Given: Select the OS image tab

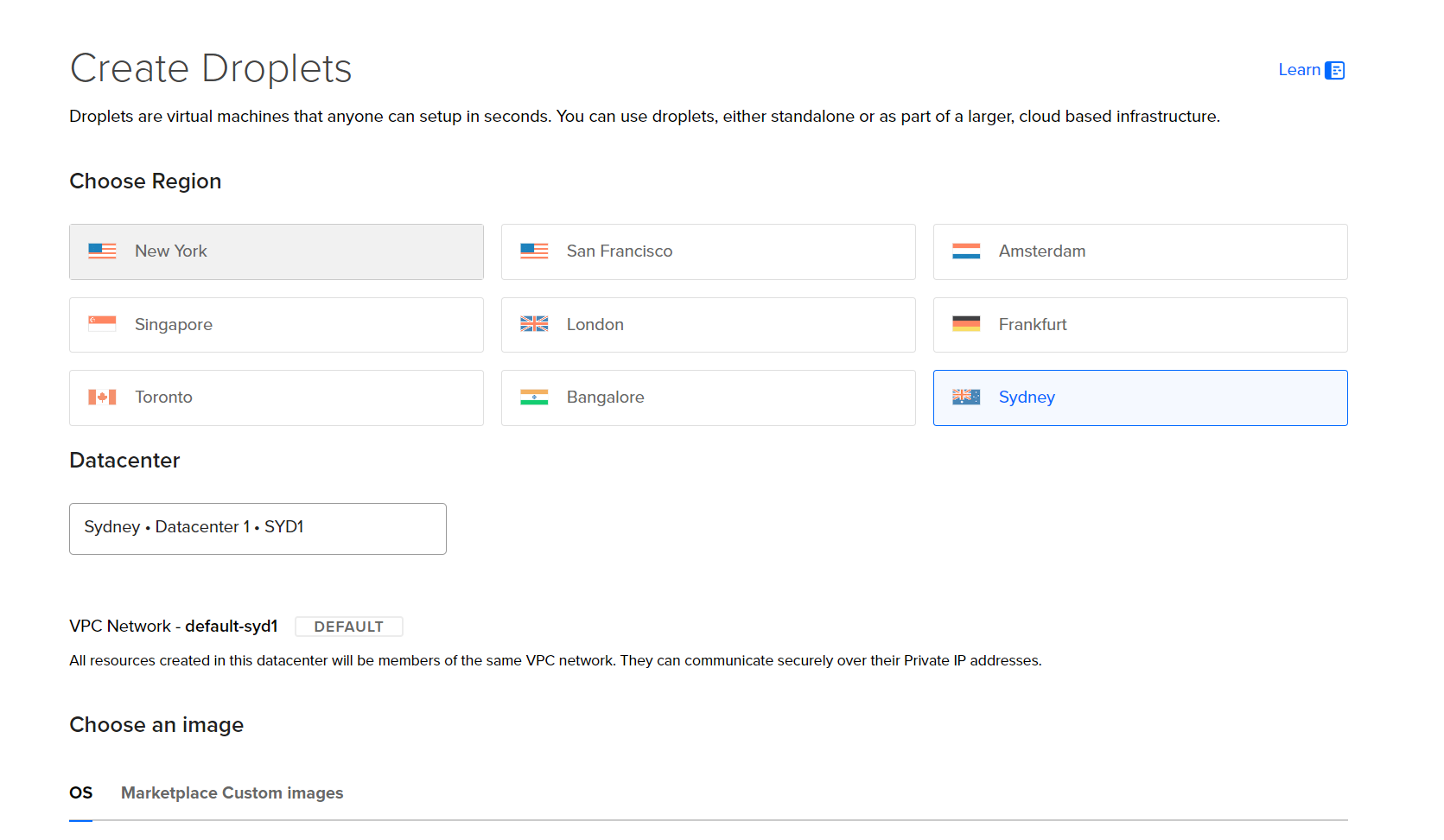Looking at the screenshot, I should (x=81, y=792).
